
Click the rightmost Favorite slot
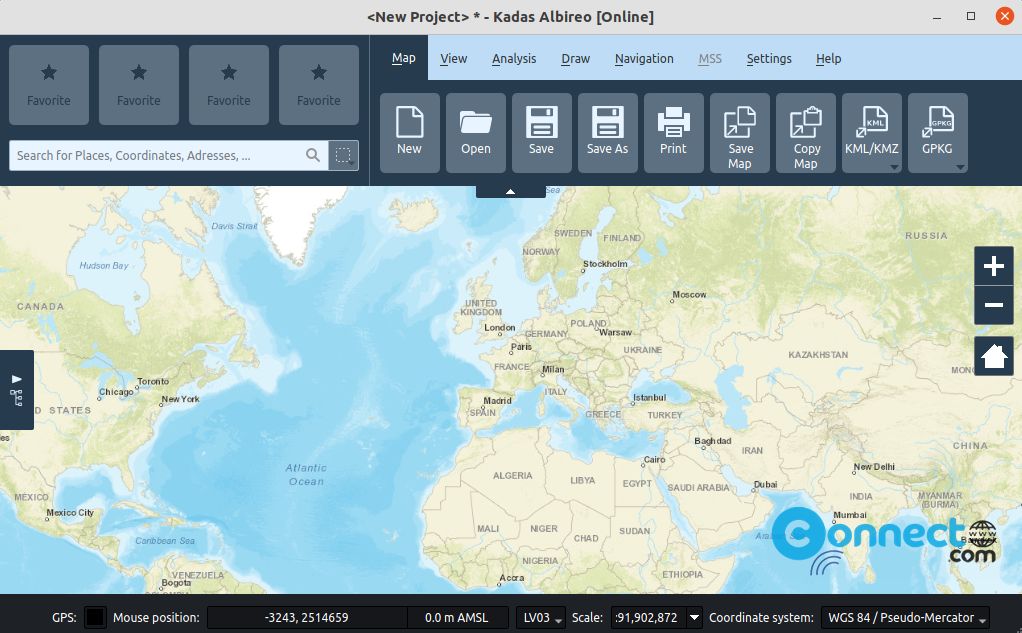pyautogui.click(x=319, y=85)
